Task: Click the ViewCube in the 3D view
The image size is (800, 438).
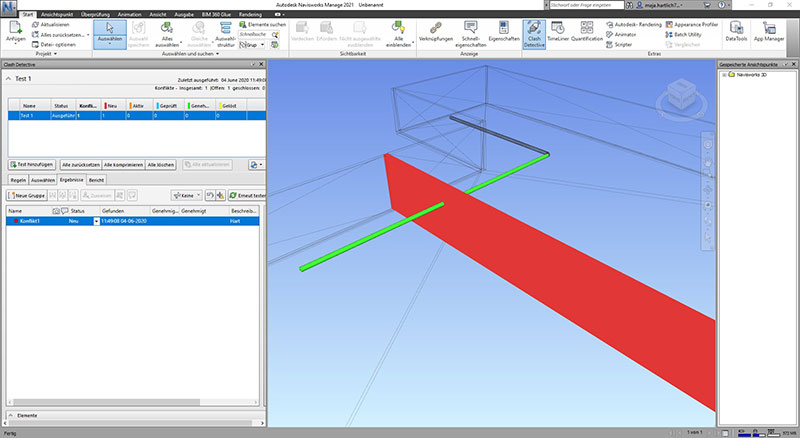Action: tap(681, 97)
